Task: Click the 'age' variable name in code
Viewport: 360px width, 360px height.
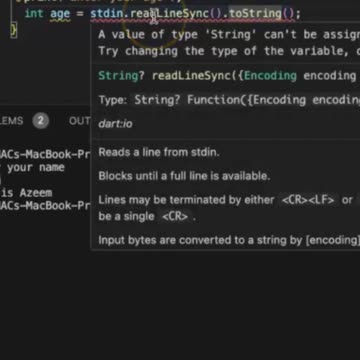Action: 60,14
